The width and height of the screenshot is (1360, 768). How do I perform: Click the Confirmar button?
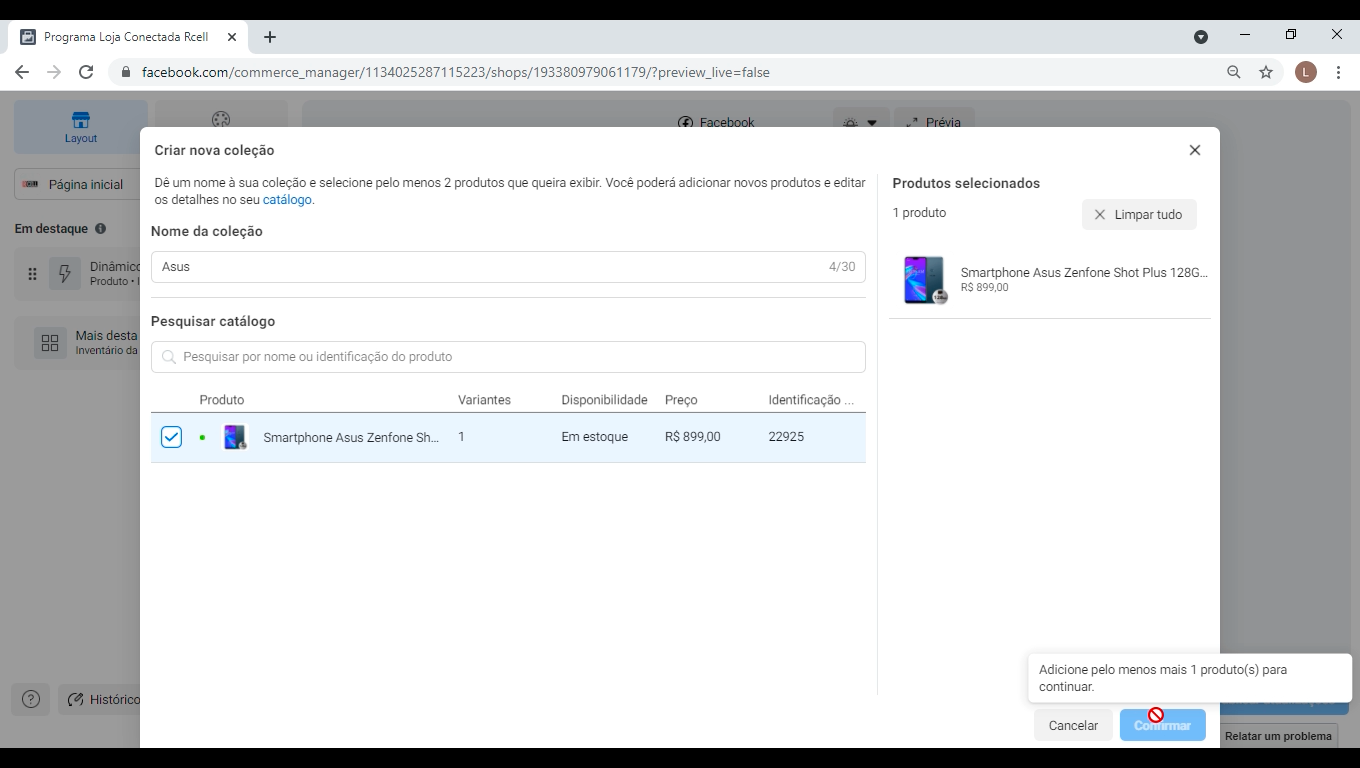[1162, 725]
